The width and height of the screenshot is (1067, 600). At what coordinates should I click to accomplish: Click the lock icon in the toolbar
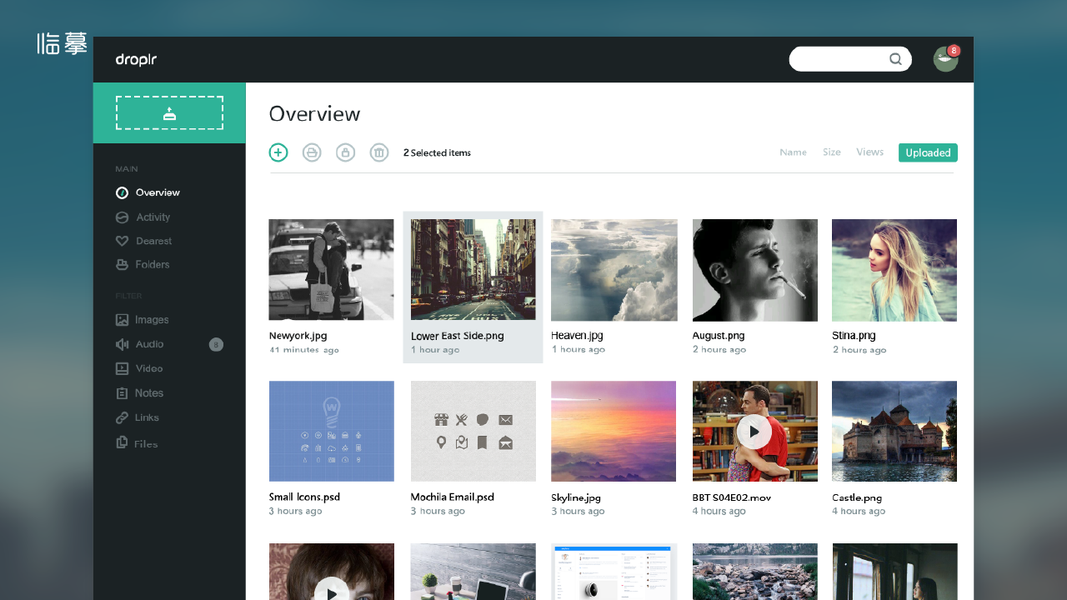click(346, 152)
